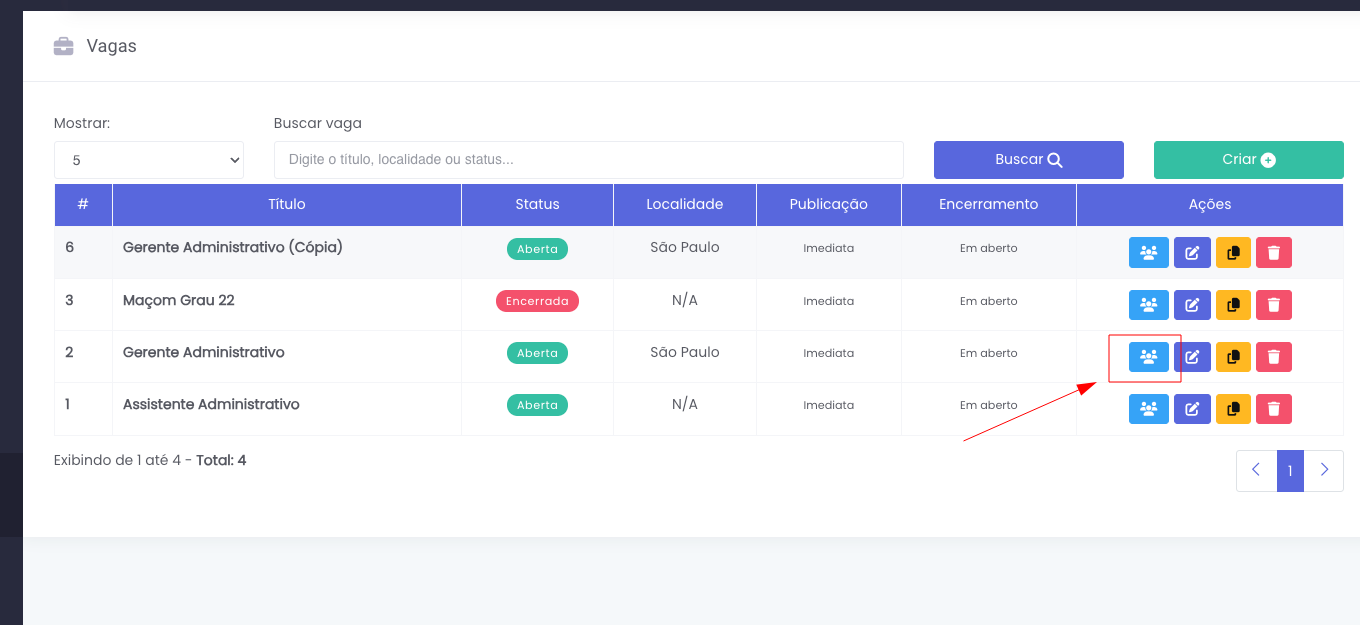Delete the Gerente Administrativo (Cópia) vaga
The height and width of the screenshot is (625, 1360).
(1274, 253)
